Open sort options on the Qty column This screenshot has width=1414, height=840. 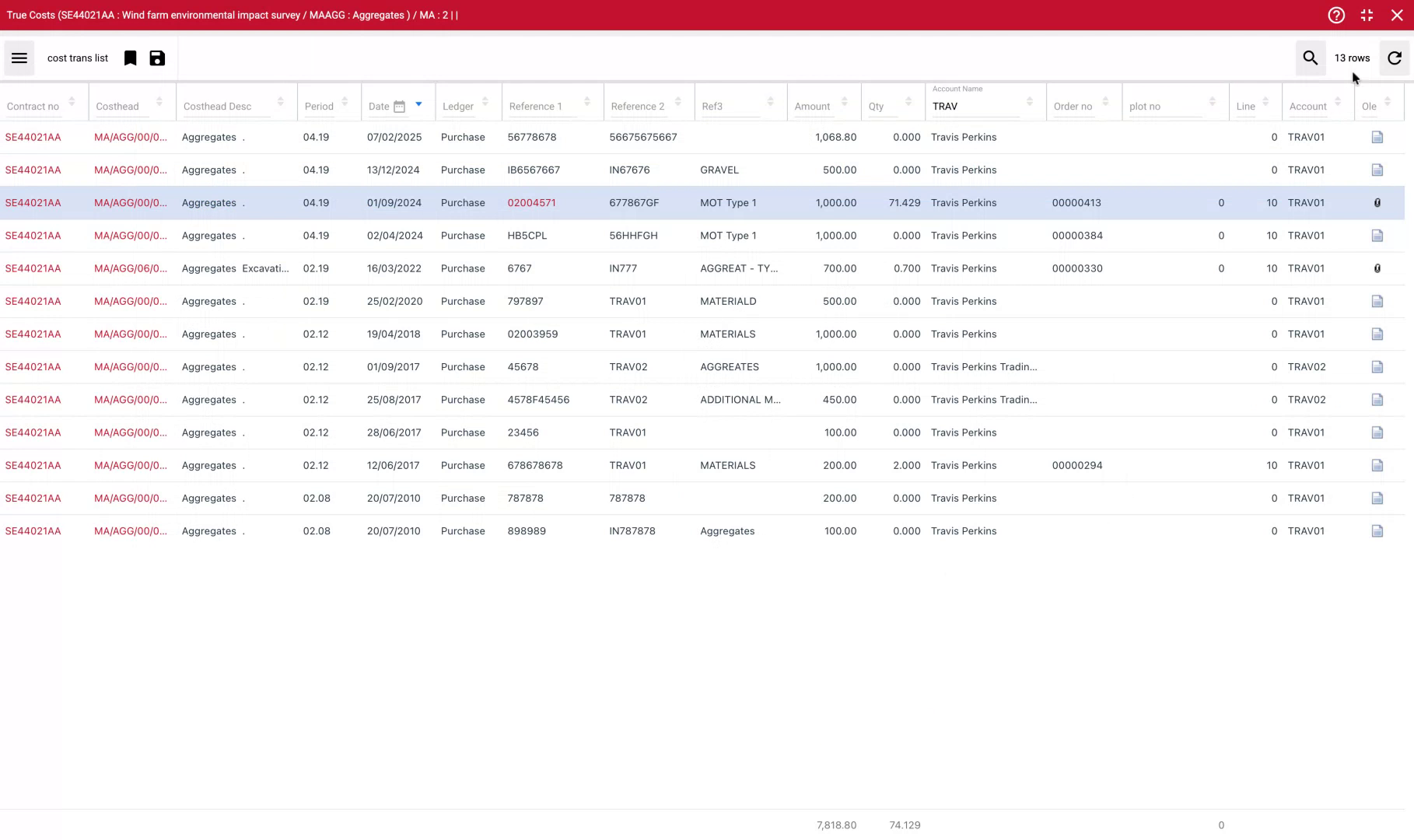click(907, 101)
